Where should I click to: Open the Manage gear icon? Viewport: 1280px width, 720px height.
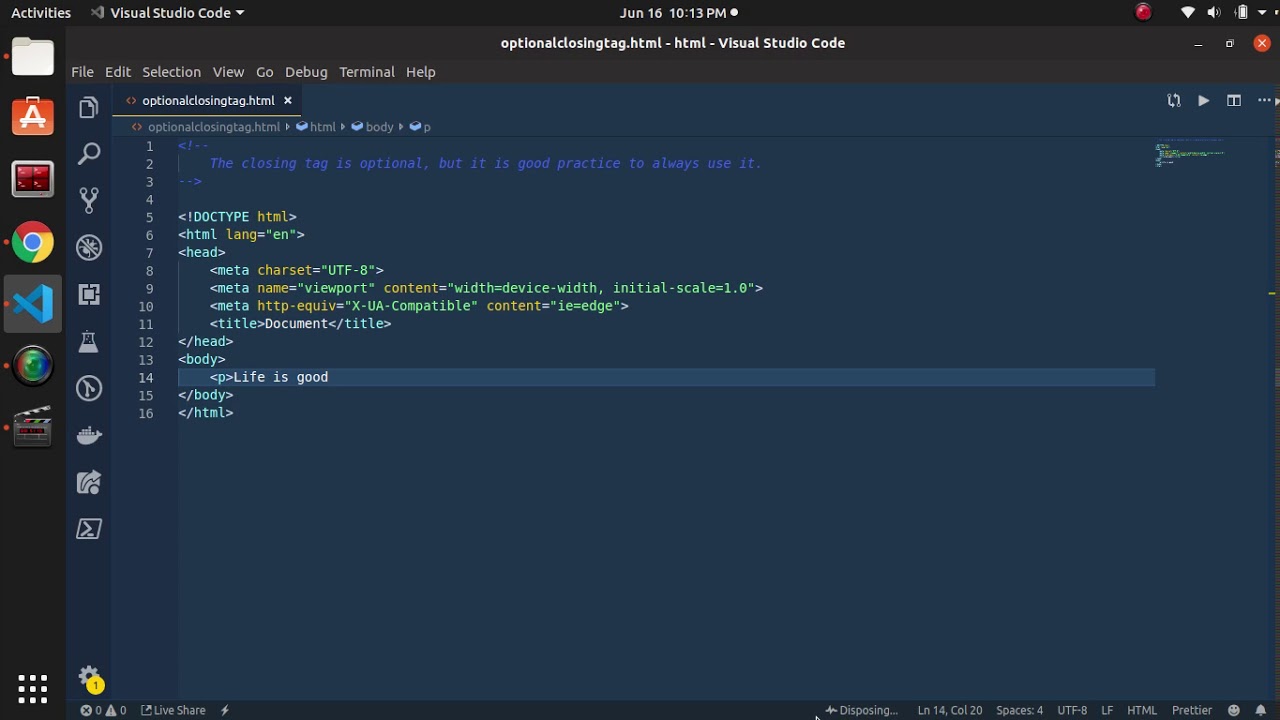click(x=89, y=676)
